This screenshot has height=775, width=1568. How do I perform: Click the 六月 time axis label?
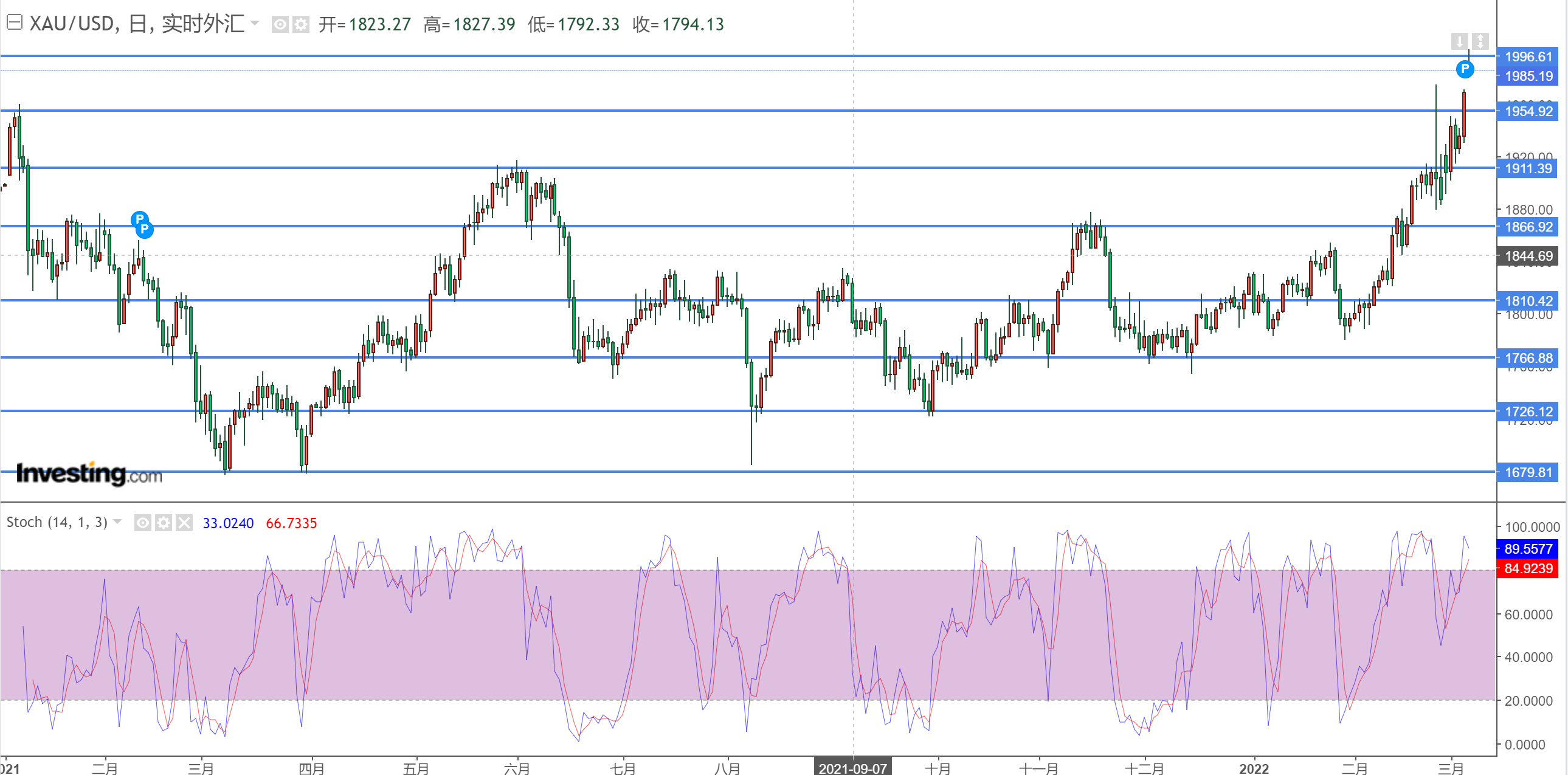coord(517,769)
